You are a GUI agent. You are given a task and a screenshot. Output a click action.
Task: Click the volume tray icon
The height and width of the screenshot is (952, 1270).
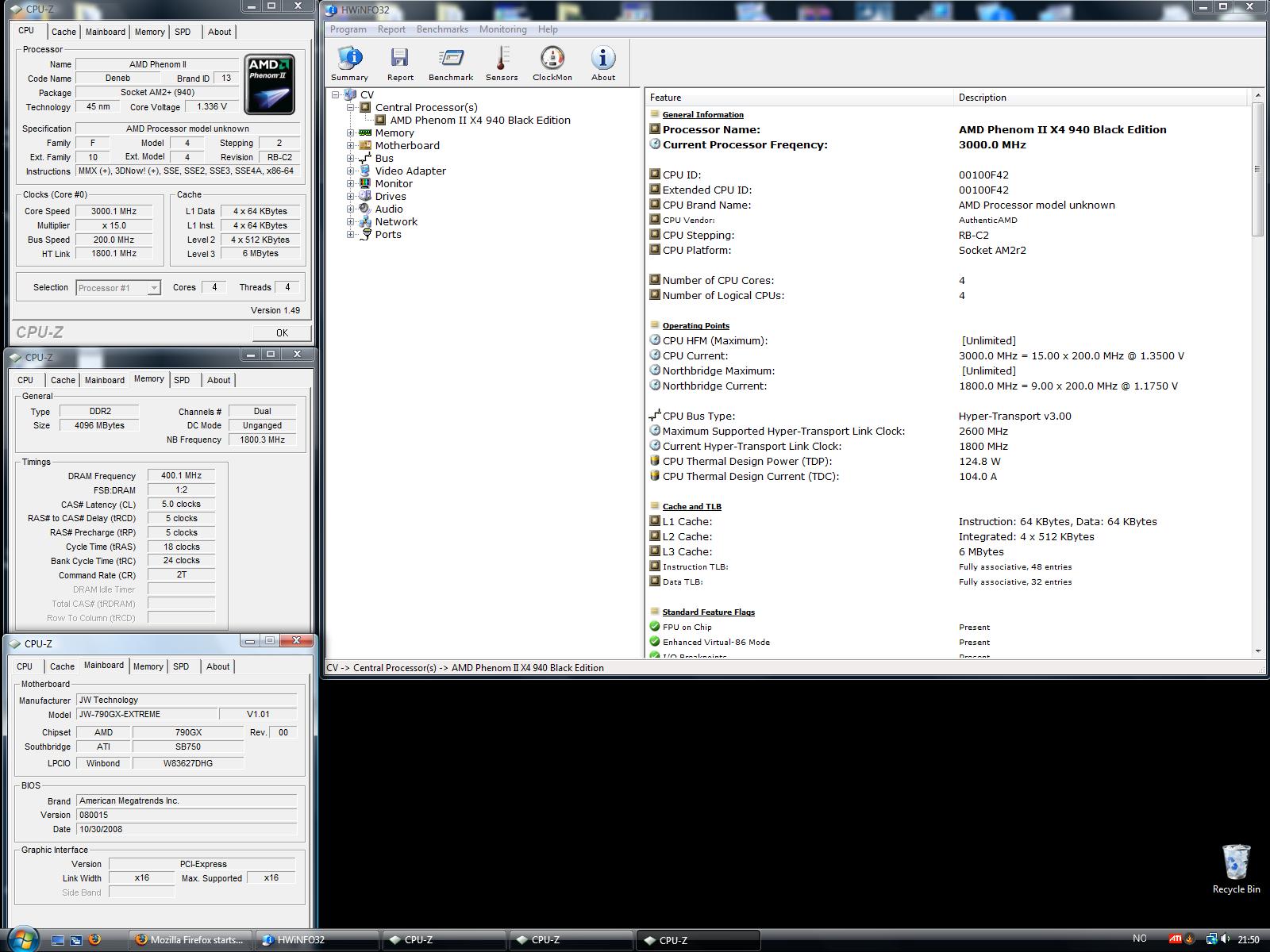click(1226, 939)
